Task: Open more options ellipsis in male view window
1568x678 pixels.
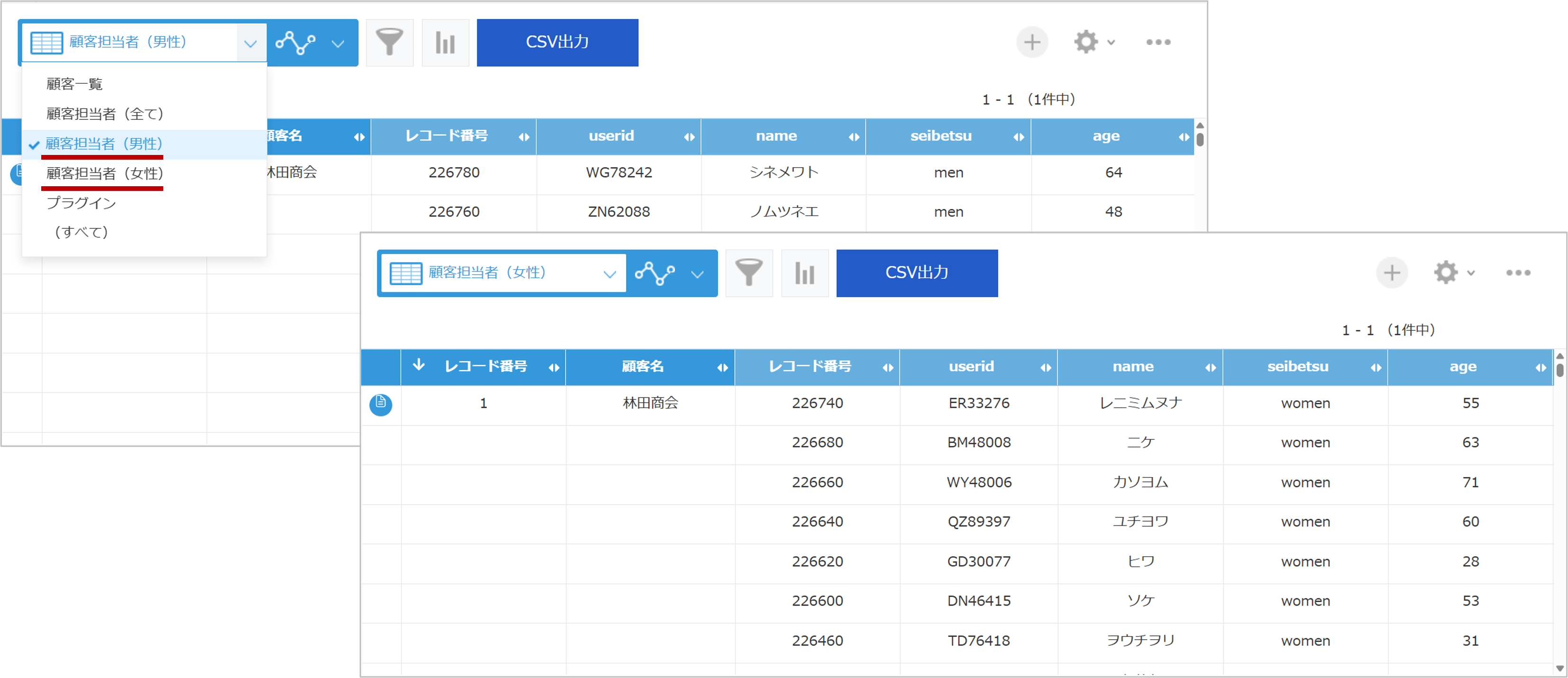Action: point(1158,42)
